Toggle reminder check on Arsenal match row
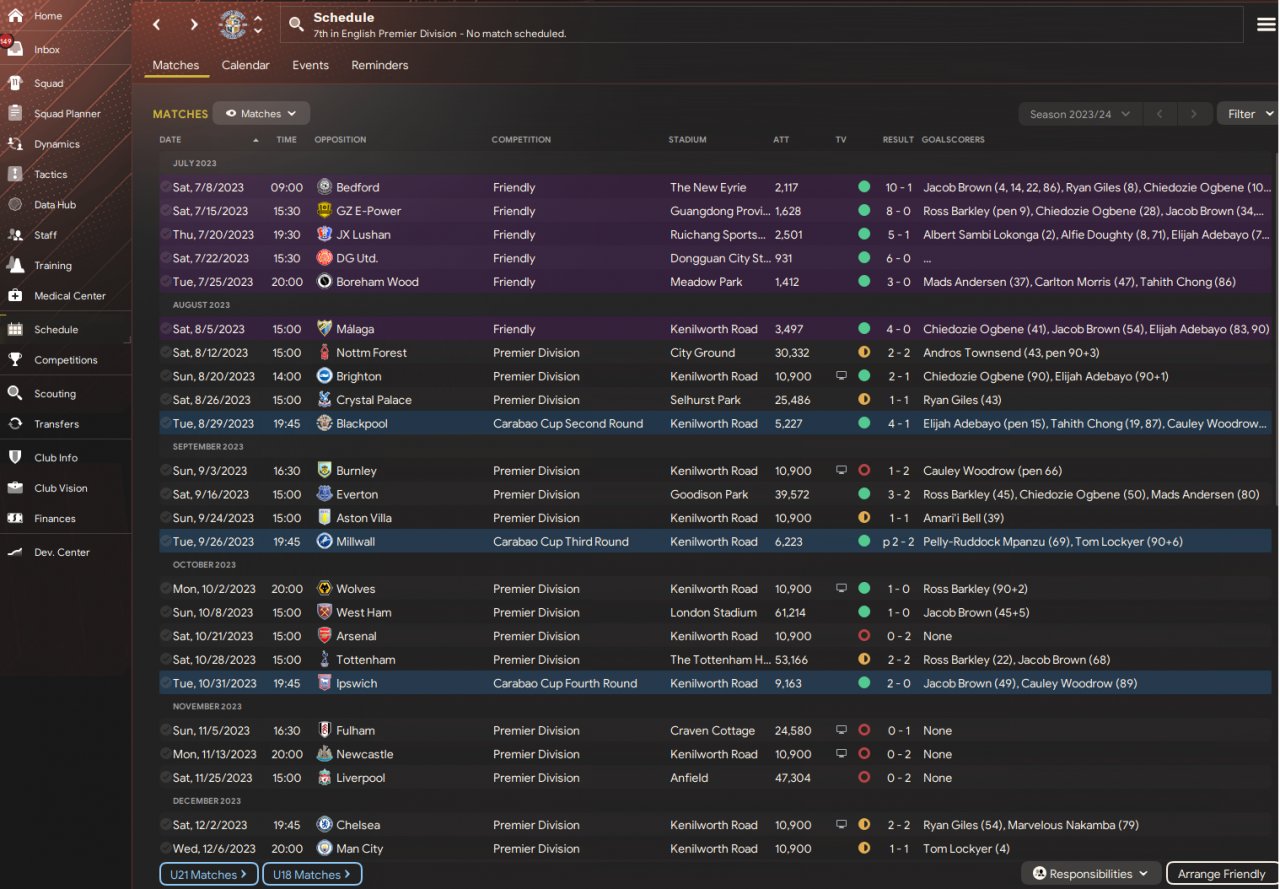This screenshot has width=1280, height=889. coord(165,636)
